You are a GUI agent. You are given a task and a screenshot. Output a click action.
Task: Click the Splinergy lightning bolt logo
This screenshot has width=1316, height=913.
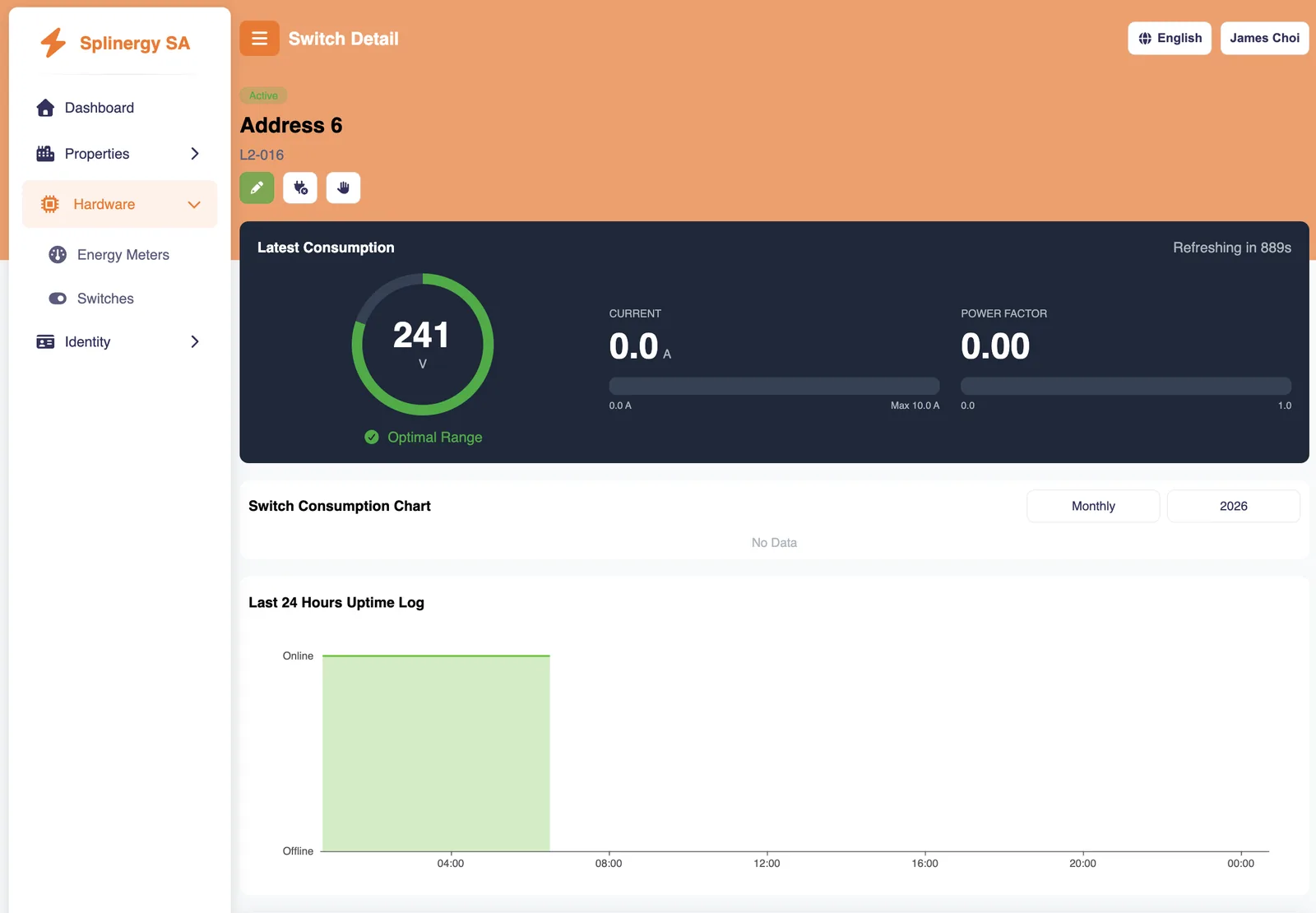(x=53, y=43)
